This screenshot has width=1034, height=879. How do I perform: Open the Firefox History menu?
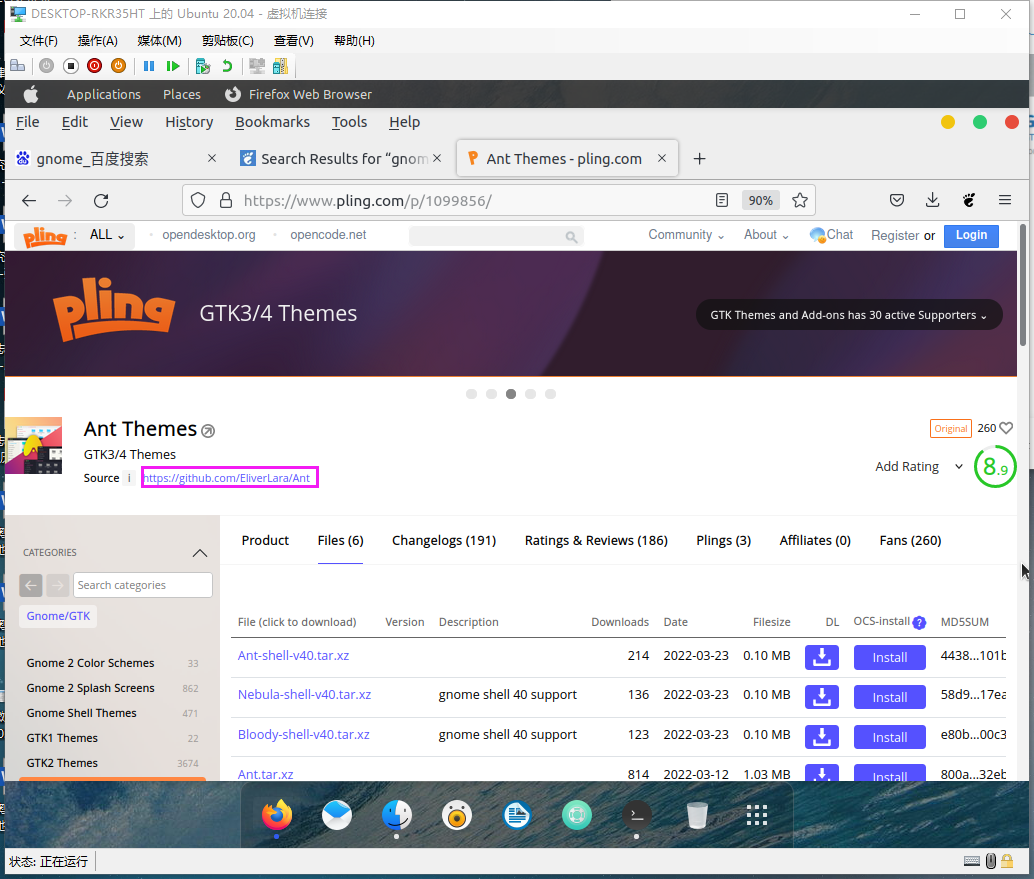189,122
